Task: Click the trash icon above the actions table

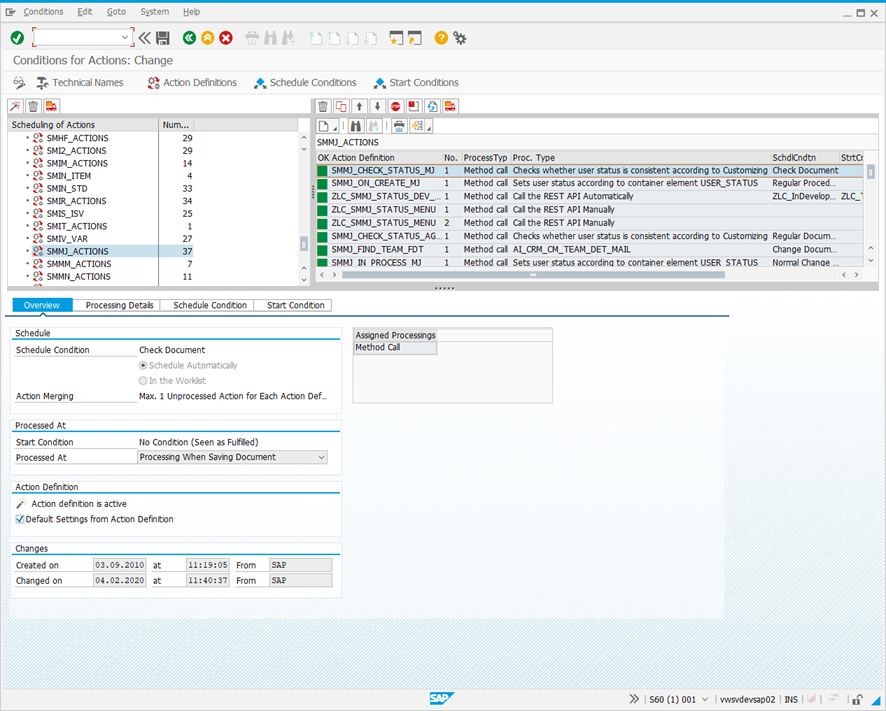Action: pos(323,106)
